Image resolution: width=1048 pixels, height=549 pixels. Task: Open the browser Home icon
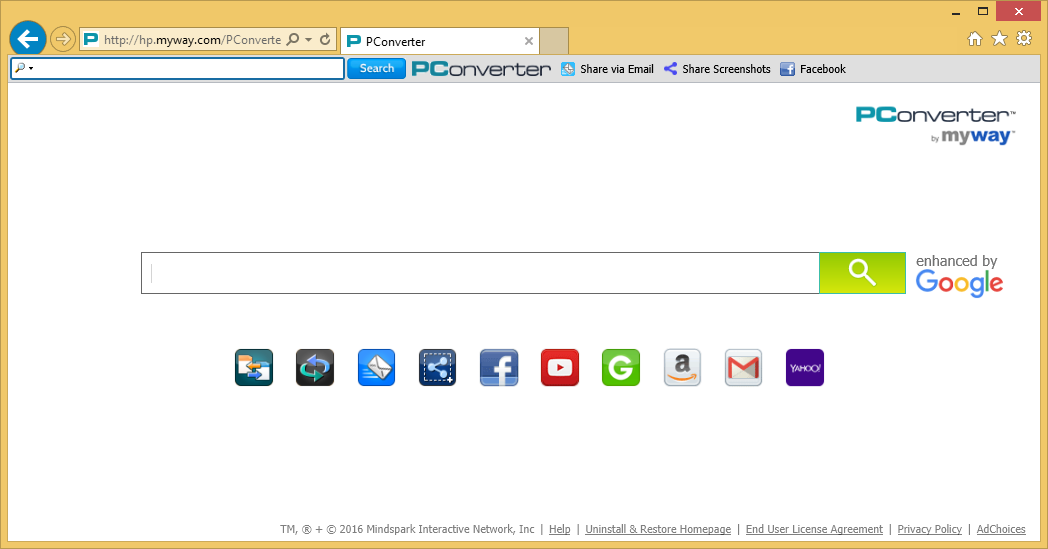pyautogui.click(x=975, y=39)
